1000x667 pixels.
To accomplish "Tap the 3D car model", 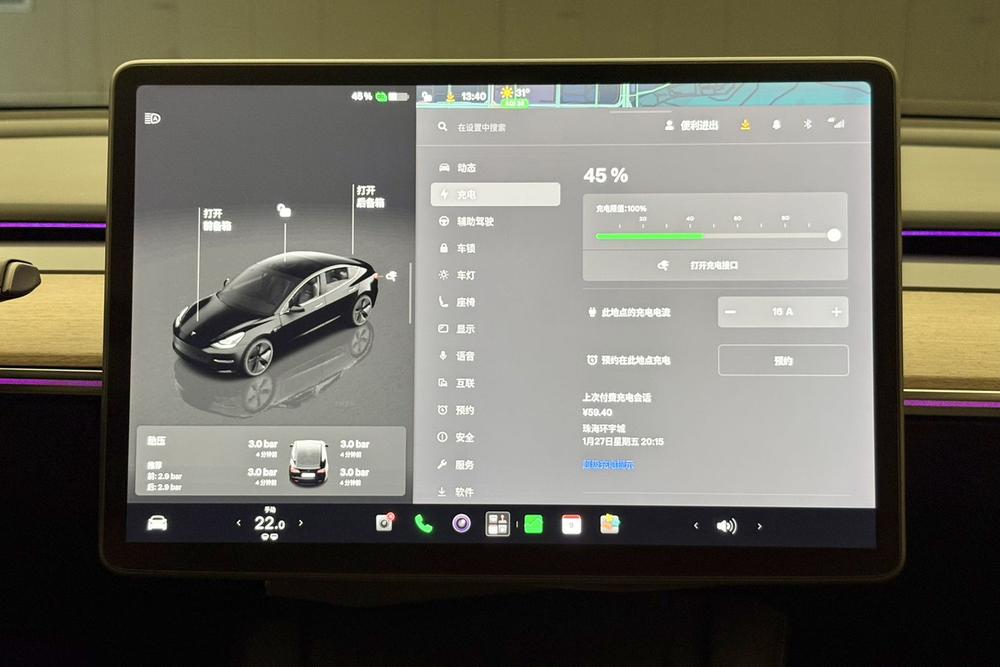I will tap(274, 312).
